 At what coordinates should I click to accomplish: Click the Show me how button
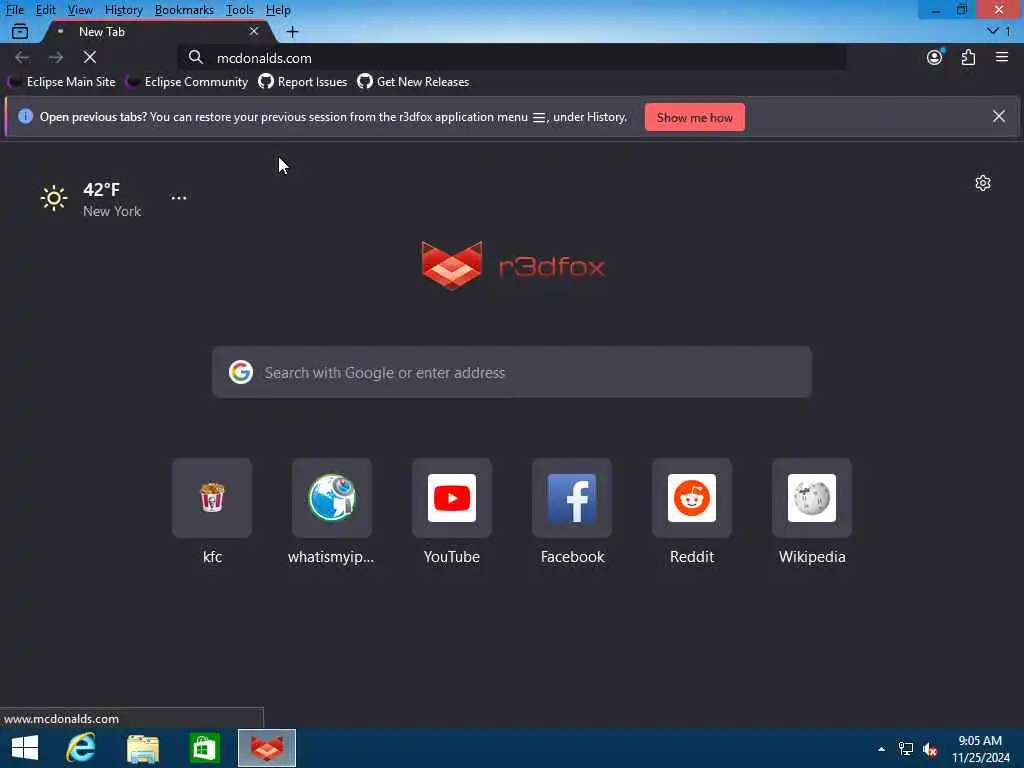click(694, 118)
